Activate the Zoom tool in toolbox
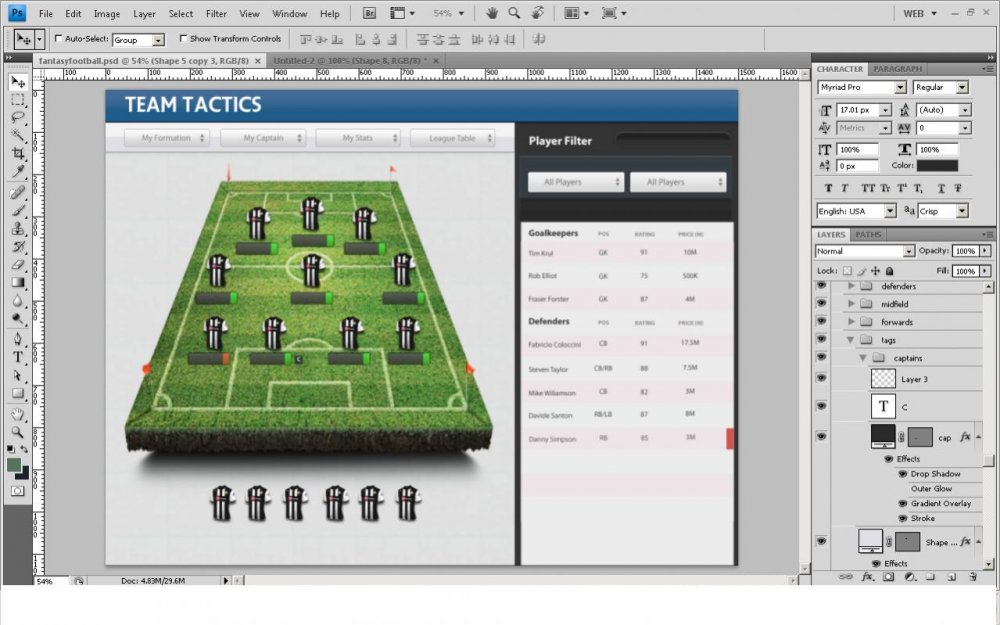1000x625 pixels. [x=18, y=432]
